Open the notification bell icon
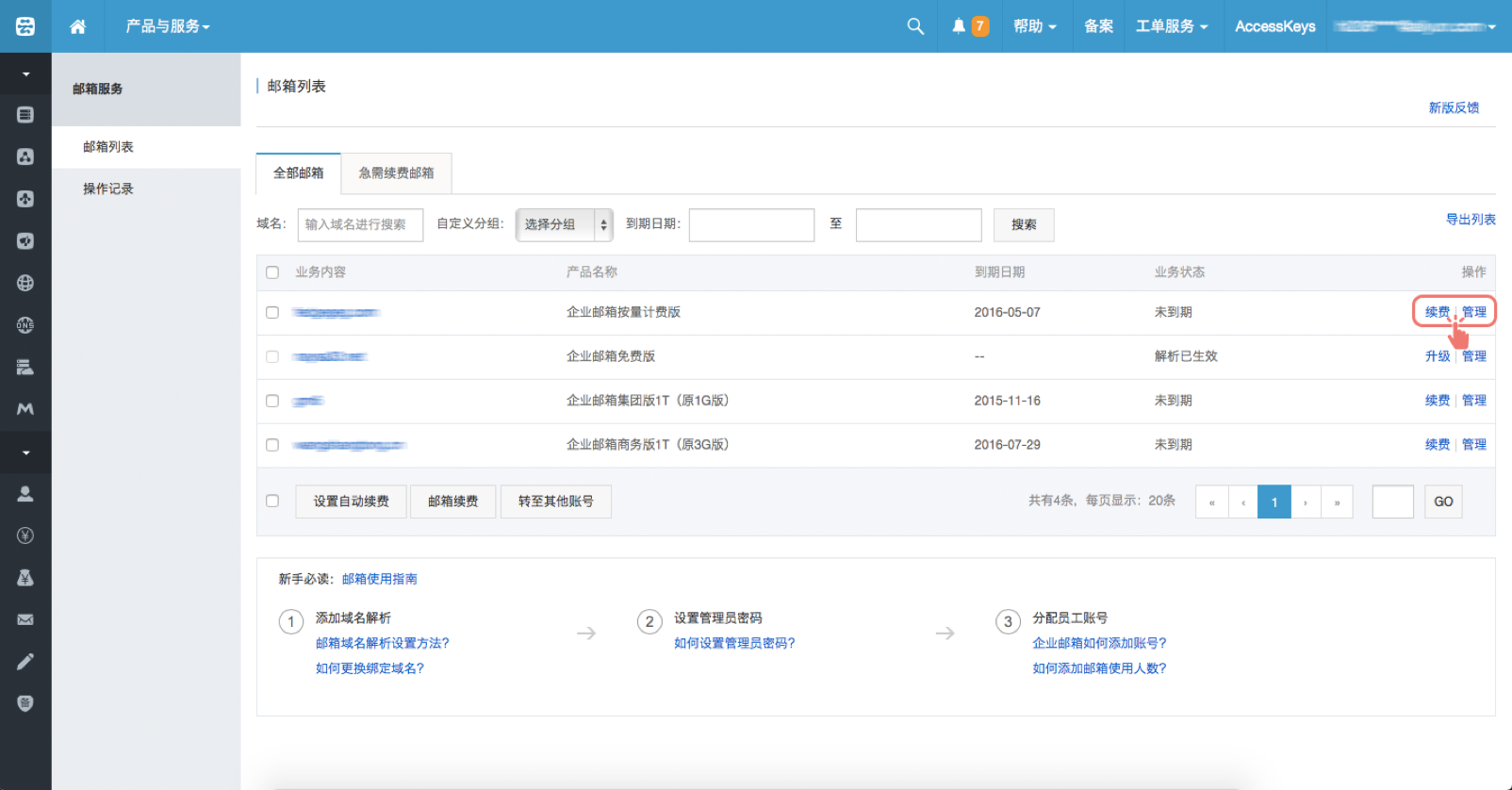The width and height of the screenshot is (1512, 790). point(959,26)
